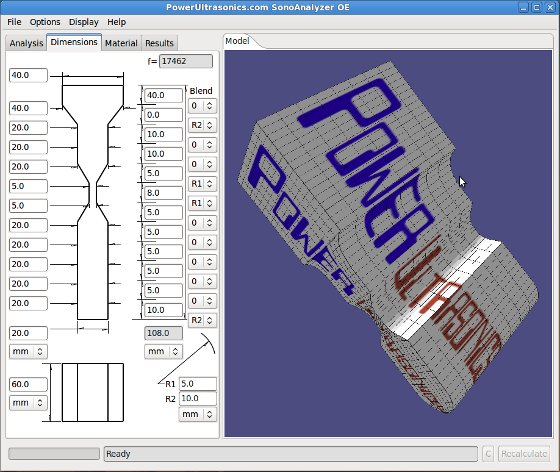Click the topmost 40.0 width field
The image size is (560, 472).
click(x=28, y=75)
